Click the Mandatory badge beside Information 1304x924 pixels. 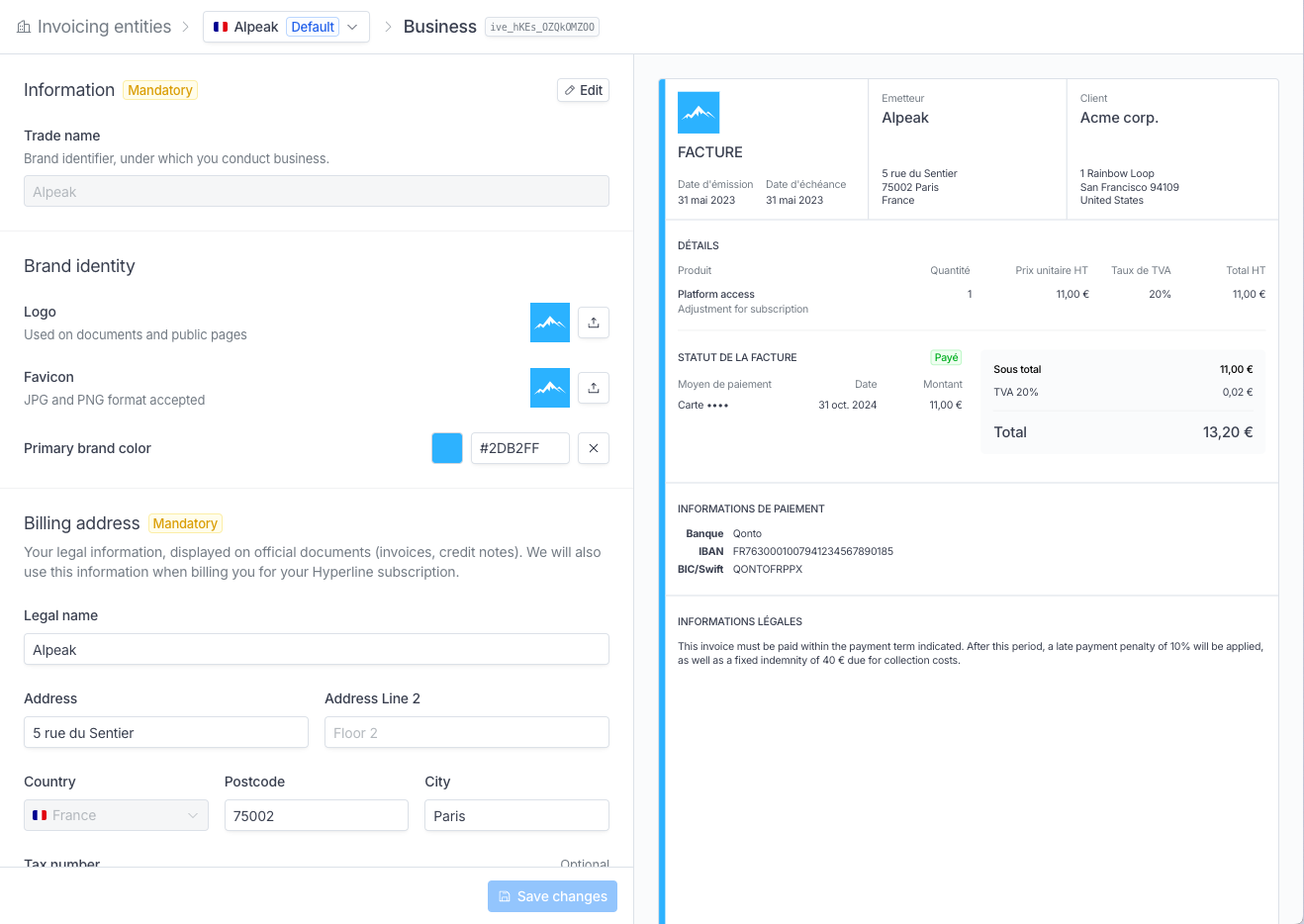point(160,90)
